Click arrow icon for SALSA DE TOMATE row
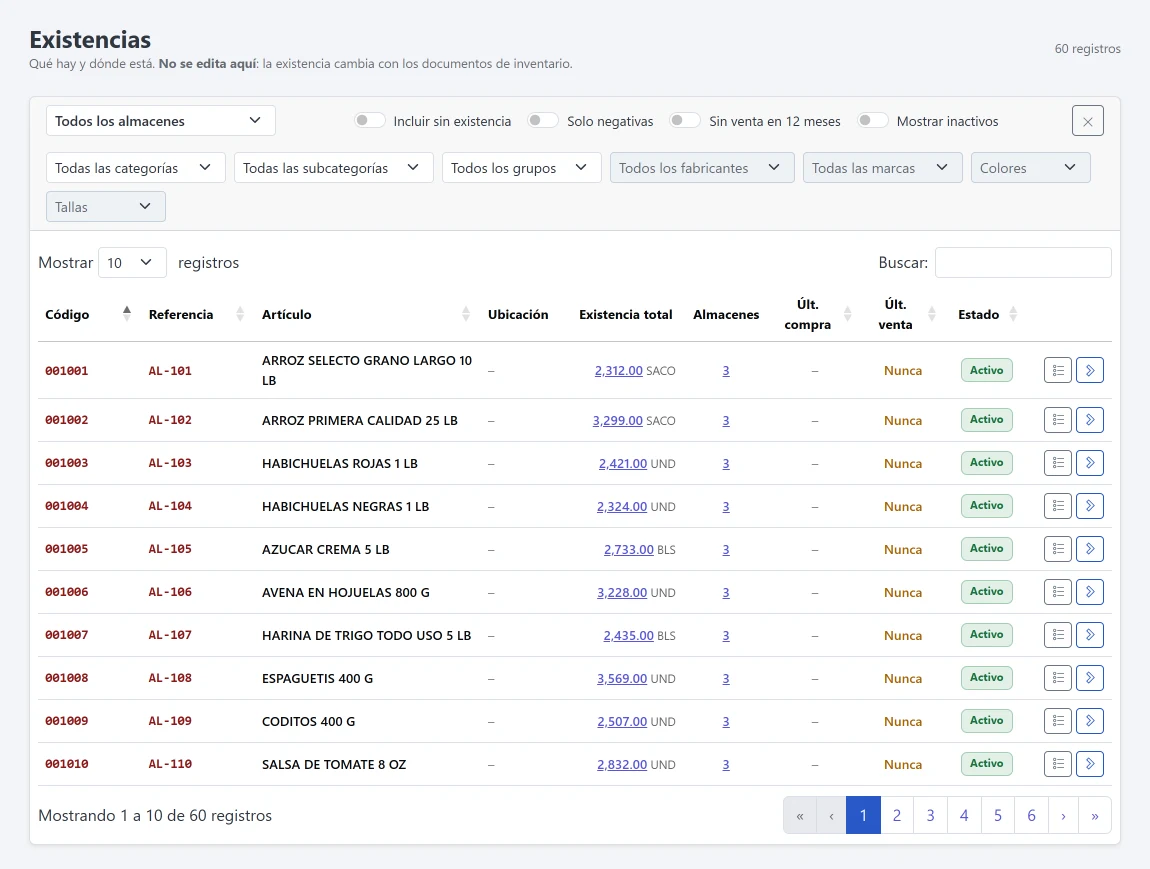The height and width of the screenshot is (869, 1150). coord(1090,764)
